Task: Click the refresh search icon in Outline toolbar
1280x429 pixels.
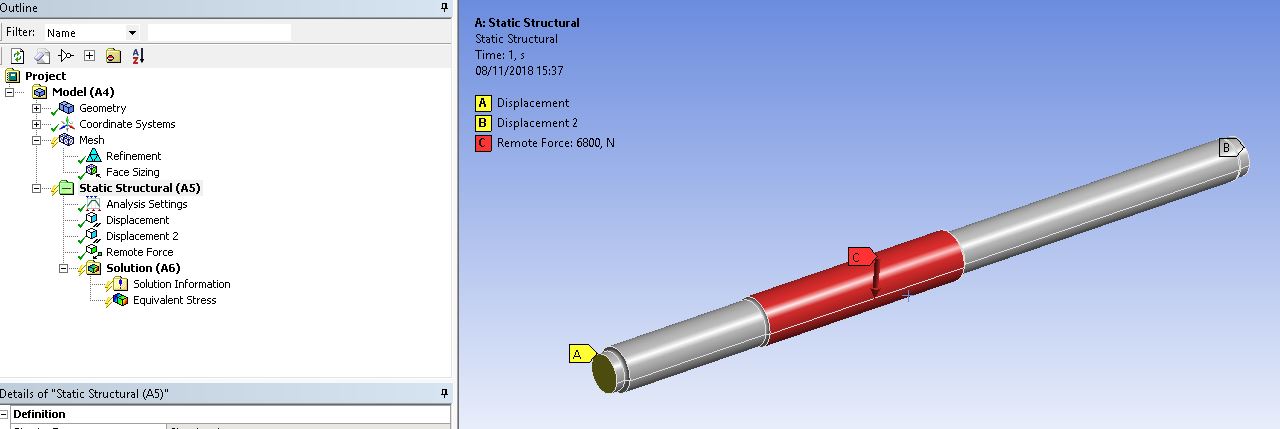Action: 18,56
